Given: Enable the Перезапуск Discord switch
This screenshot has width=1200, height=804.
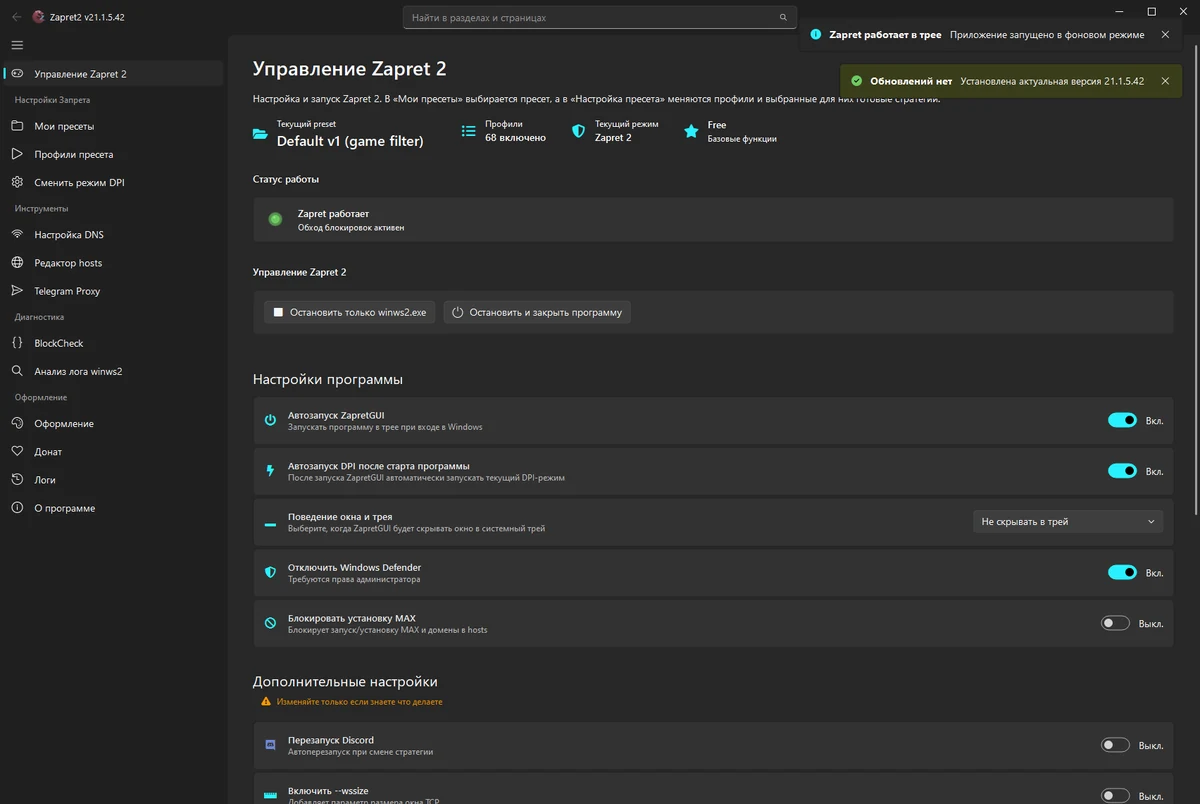Looking at the screenshot, I should (1115, 745).
